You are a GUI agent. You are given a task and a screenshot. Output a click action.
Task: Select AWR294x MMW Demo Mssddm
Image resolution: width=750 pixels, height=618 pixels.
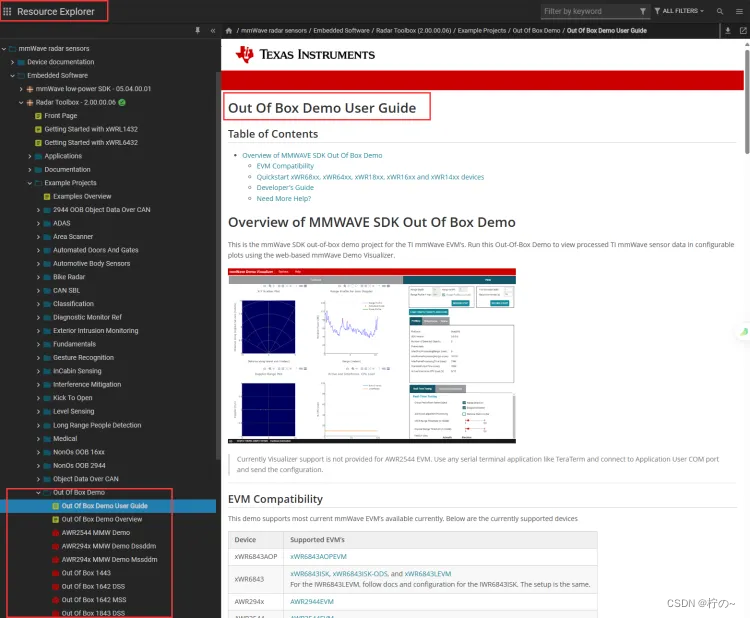tap(110, 559)
